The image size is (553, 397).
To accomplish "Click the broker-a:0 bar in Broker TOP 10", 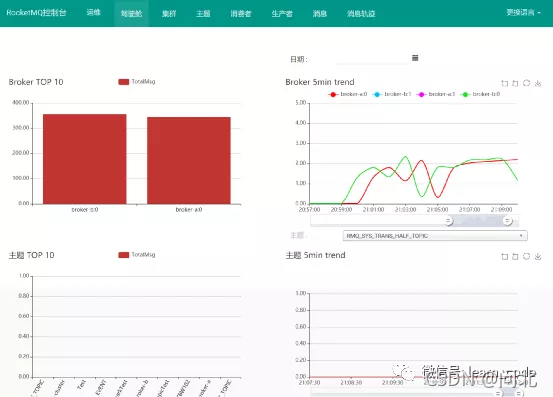I will pos(189,160).
